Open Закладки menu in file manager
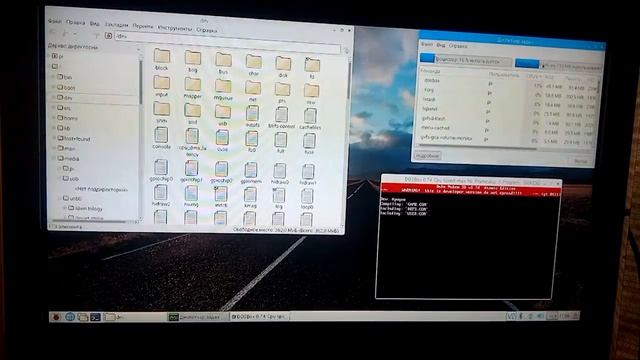Screen dimensions: 640x360 pos(116,25)
